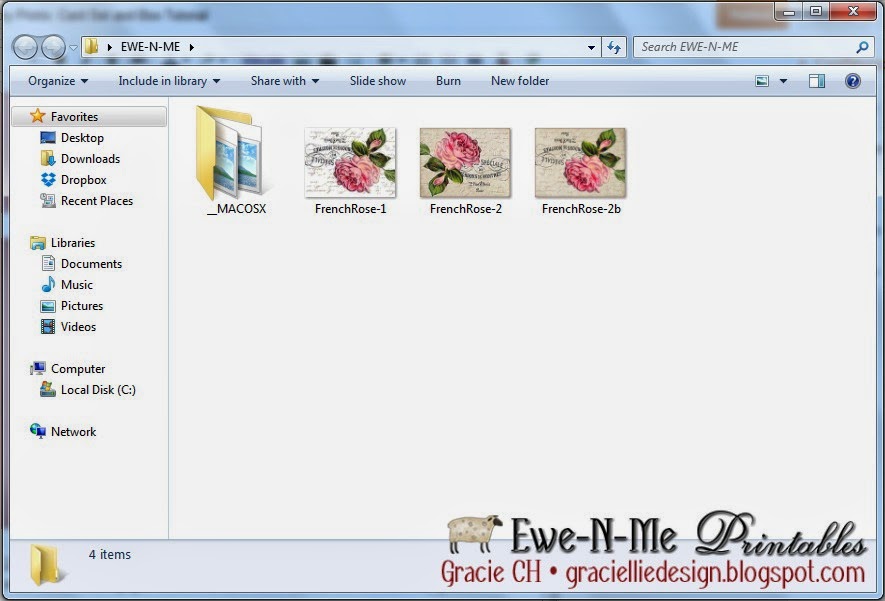The height and width of the screenshot is (601, 885).
Task: Create a New folder
Action: (x=520, y=81)
